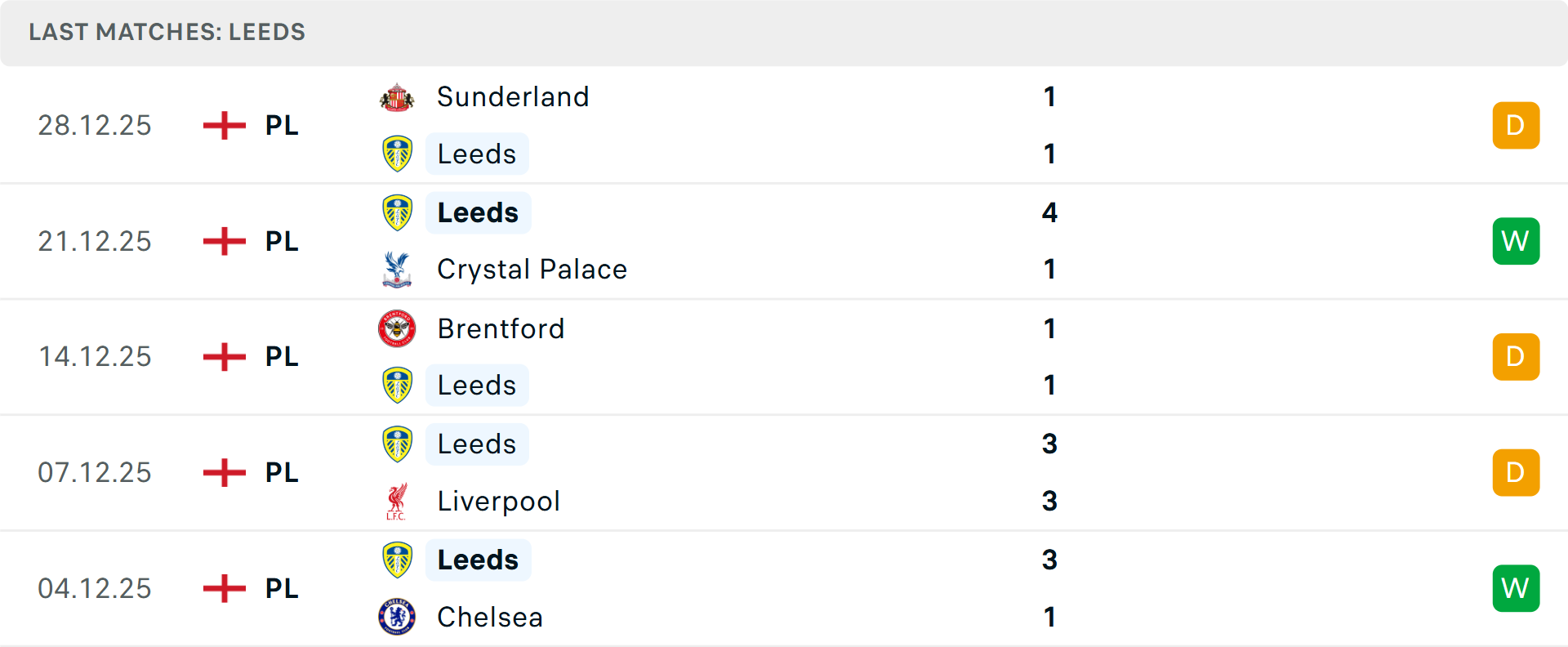The image size is (1568, 647).
Task: Click the draw badge for Brentford match
Action: point(1515,357)
